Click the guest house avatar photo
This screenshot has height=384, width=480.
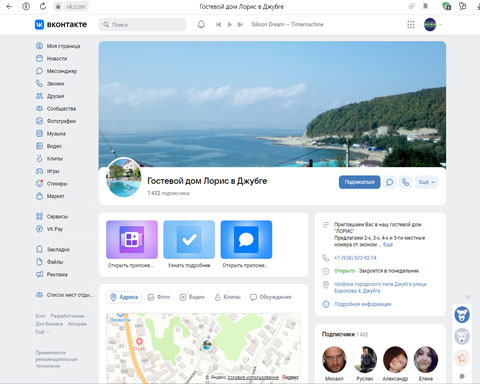[124, 177]
